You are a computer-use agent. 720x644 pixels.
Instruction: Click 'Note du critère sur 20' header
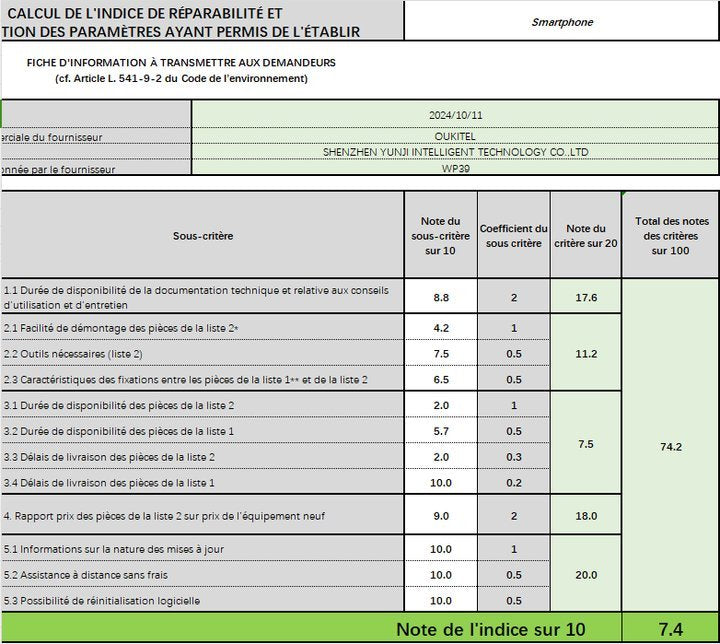[585, 236]
